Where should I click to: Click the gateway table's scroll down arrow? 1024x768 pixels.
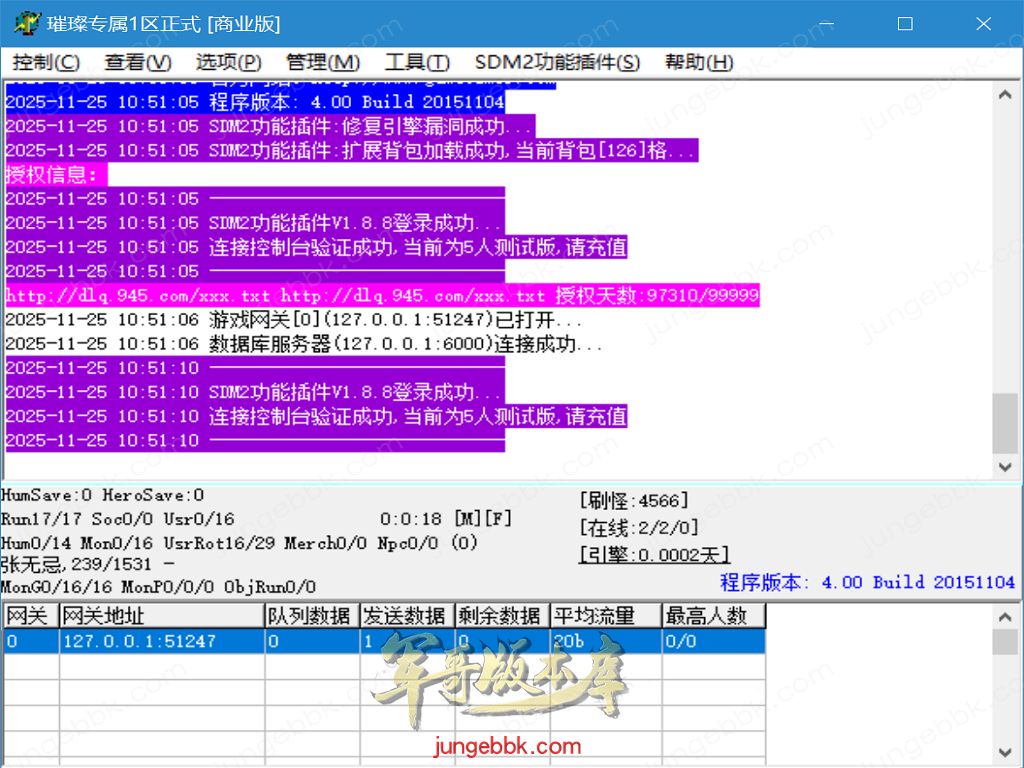pos(1005,751)
